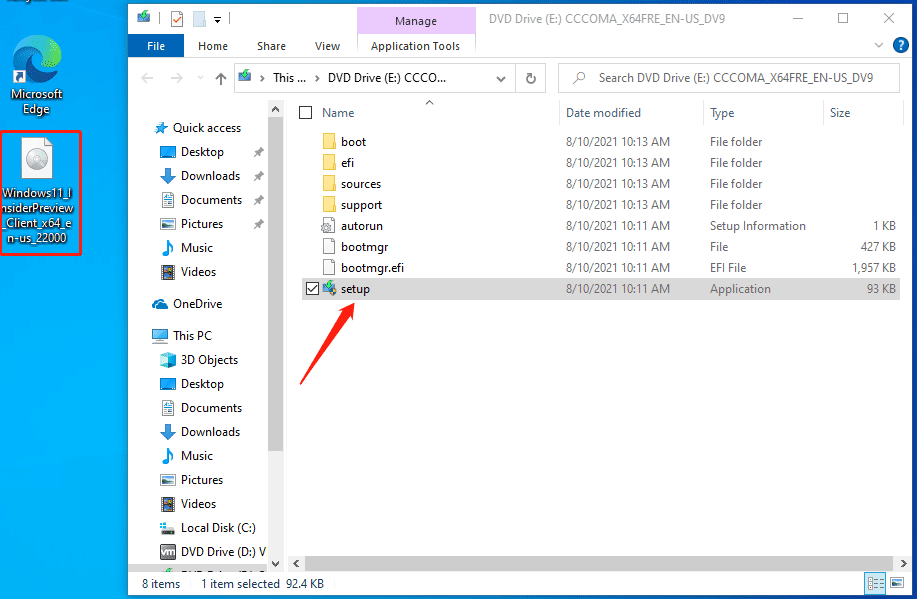
Task: Select the setup application icon
Action: tap(328, 289)
